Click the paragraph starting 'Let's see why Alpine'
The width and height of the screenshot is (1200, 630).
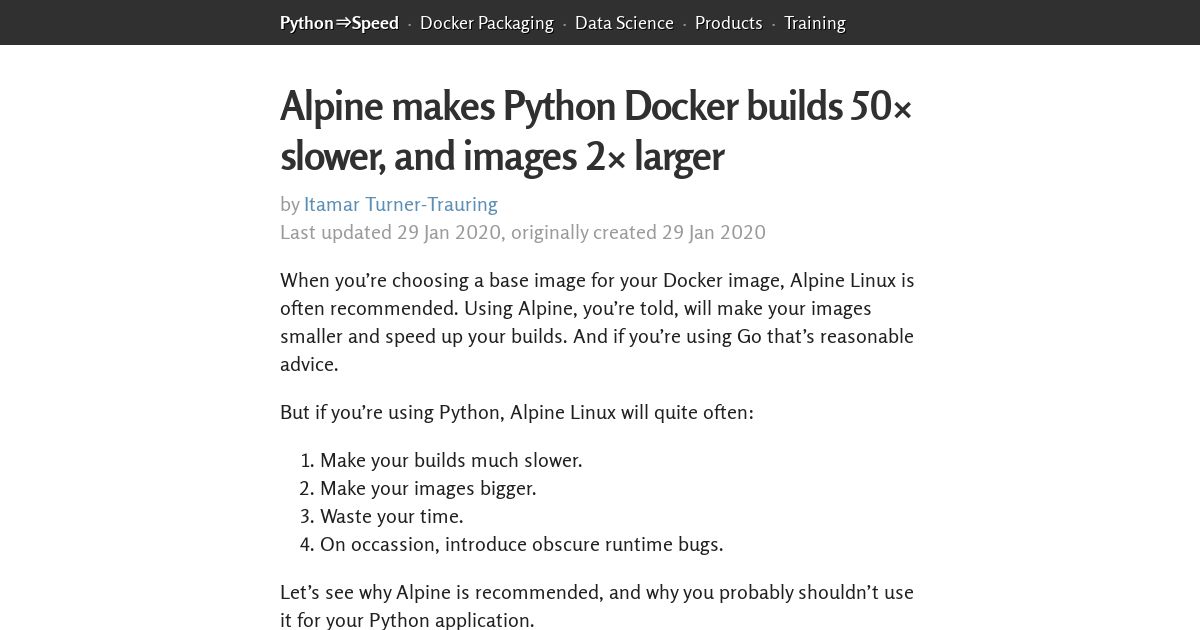pyautogui.click(x=597, y=606)
